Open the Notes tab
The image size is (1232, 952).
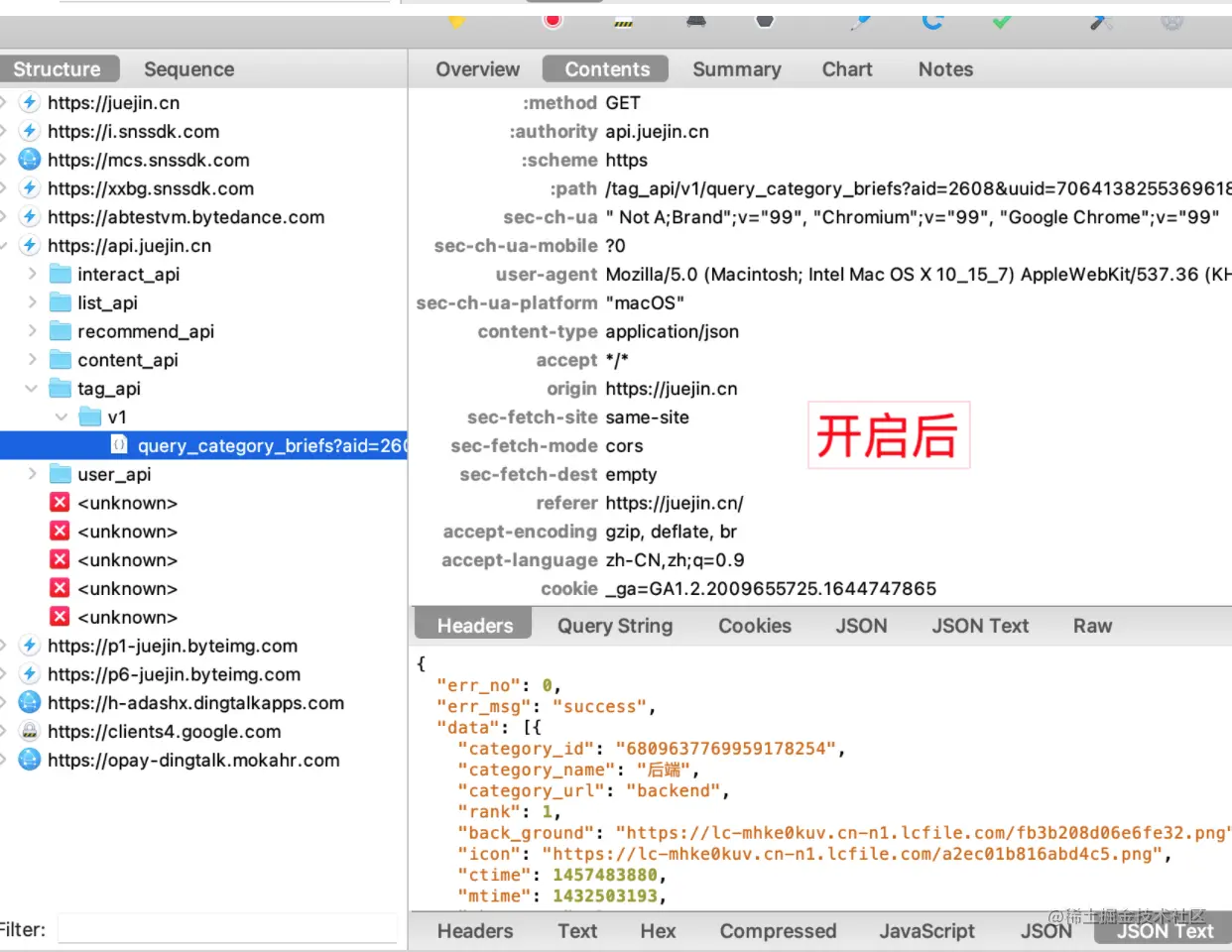[945, 69]
